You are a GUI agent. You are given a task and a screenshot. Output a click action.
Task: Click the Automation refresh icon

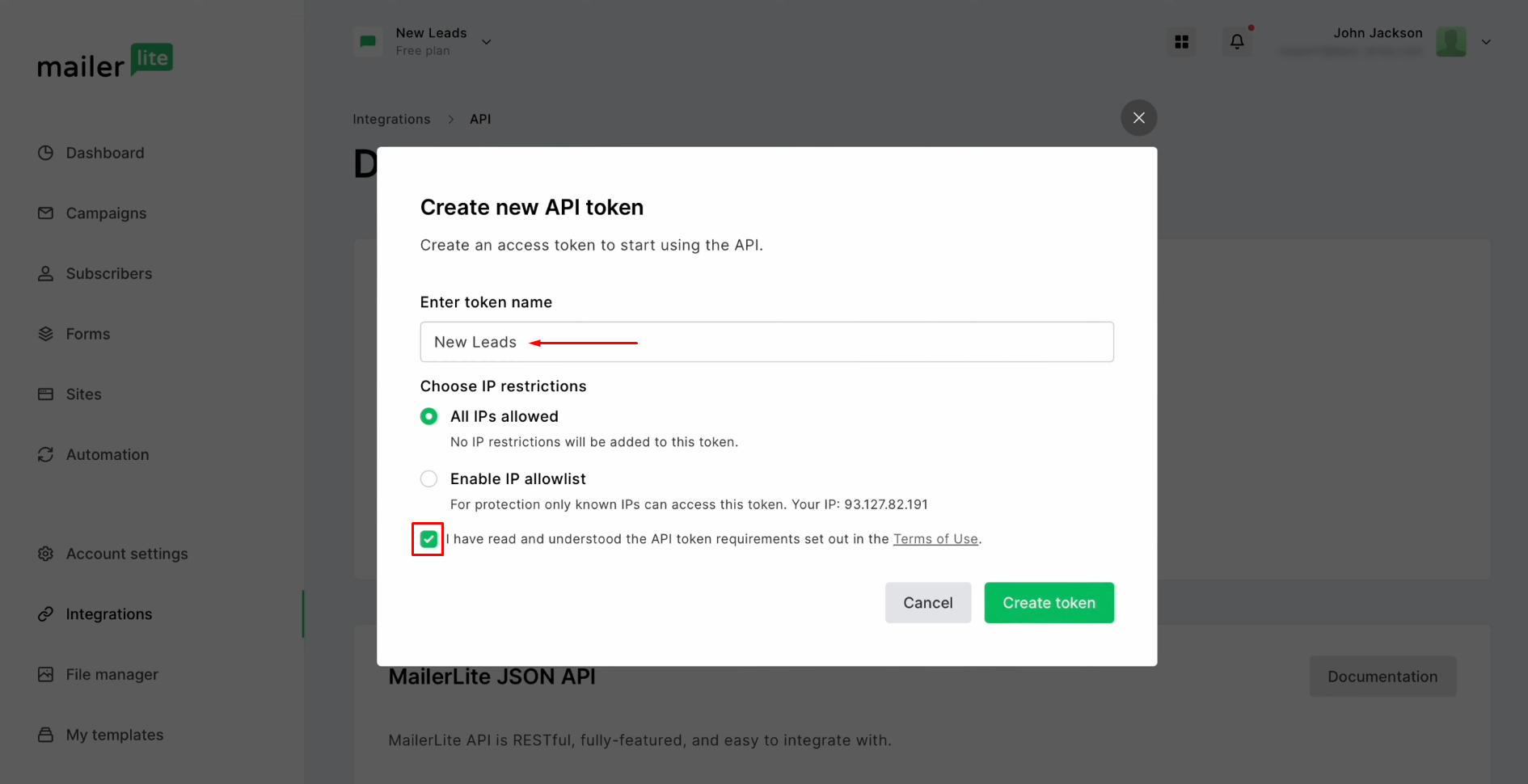pyautogui.click(x=46, y=455)
